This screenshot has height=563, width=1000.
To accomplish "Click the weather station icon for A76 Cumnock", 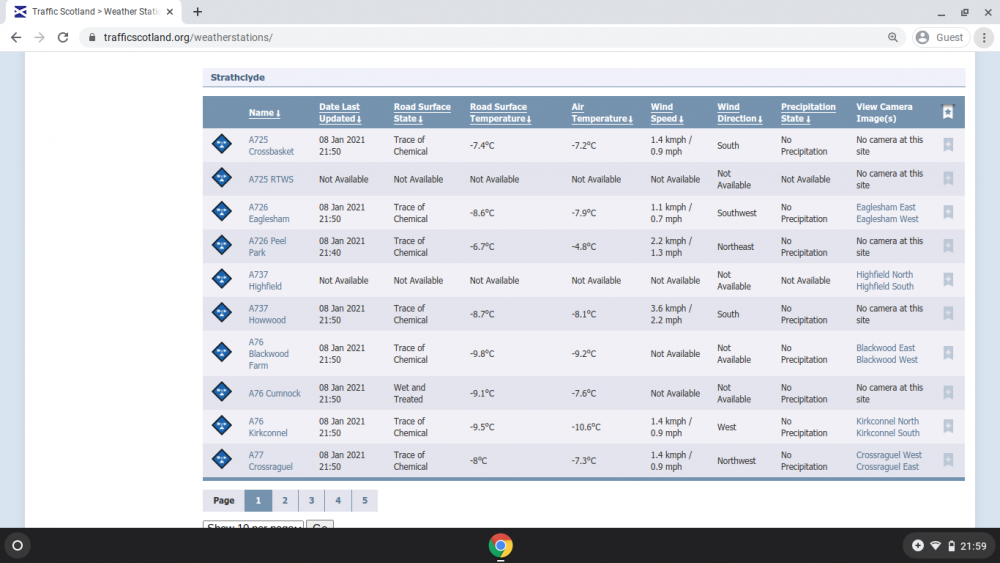I will tap(221, 391).
